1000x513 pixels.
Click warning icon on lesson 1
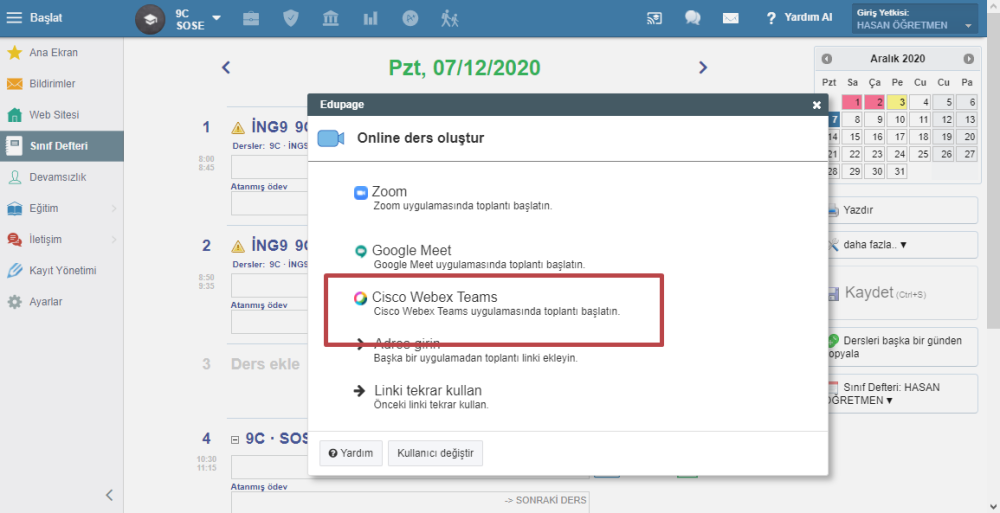point(238,128)
